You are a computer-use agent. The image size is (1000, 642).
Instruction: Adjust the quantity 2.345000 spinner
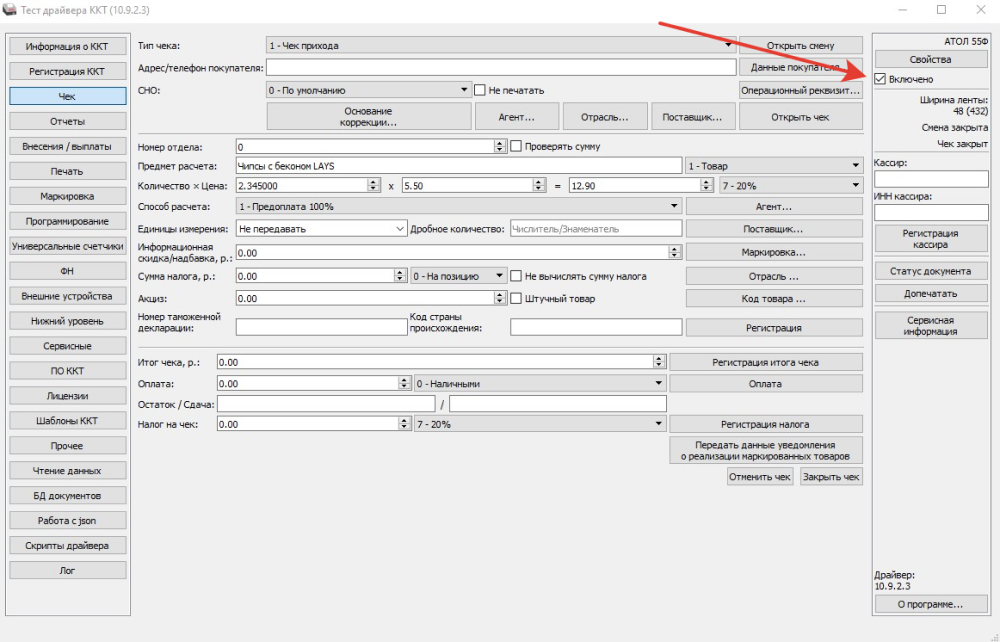(x=374, y=186)
